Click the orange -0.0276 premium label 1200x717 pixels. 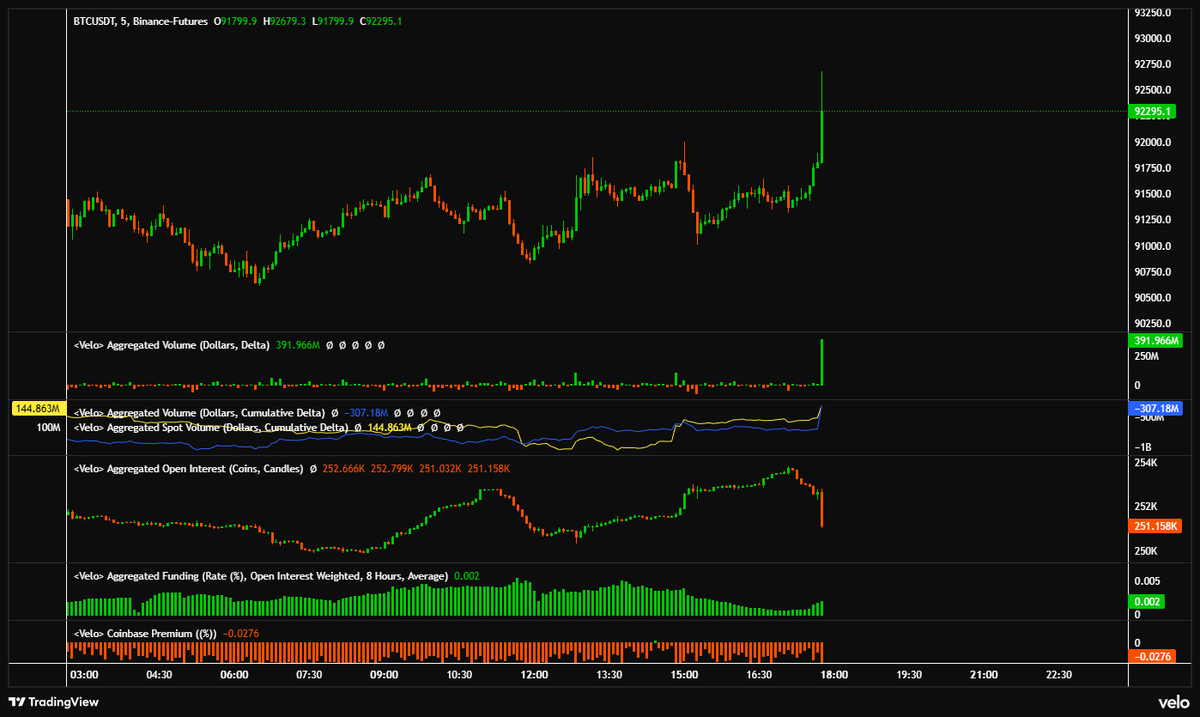[x=1152, y=658]
